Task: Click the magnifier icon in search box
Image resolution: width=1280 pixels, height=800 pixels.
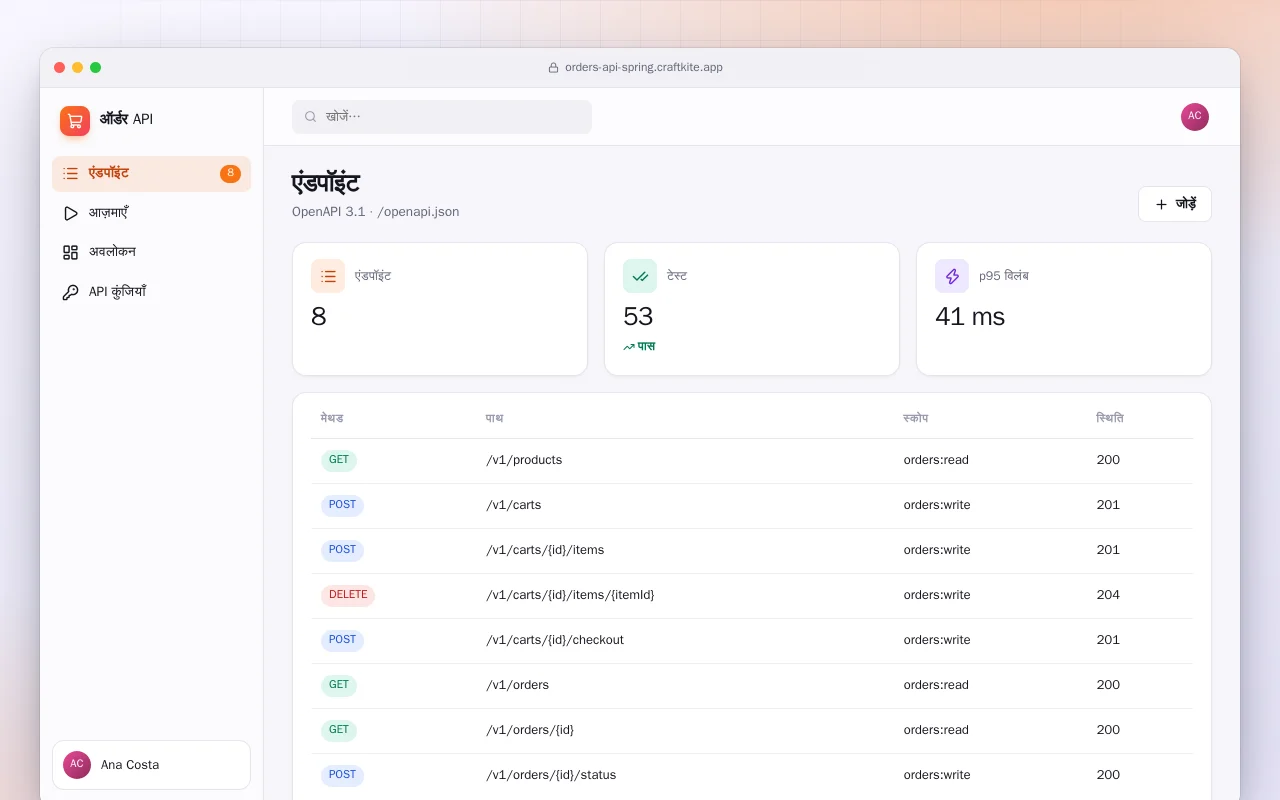Action: point(311,117)
